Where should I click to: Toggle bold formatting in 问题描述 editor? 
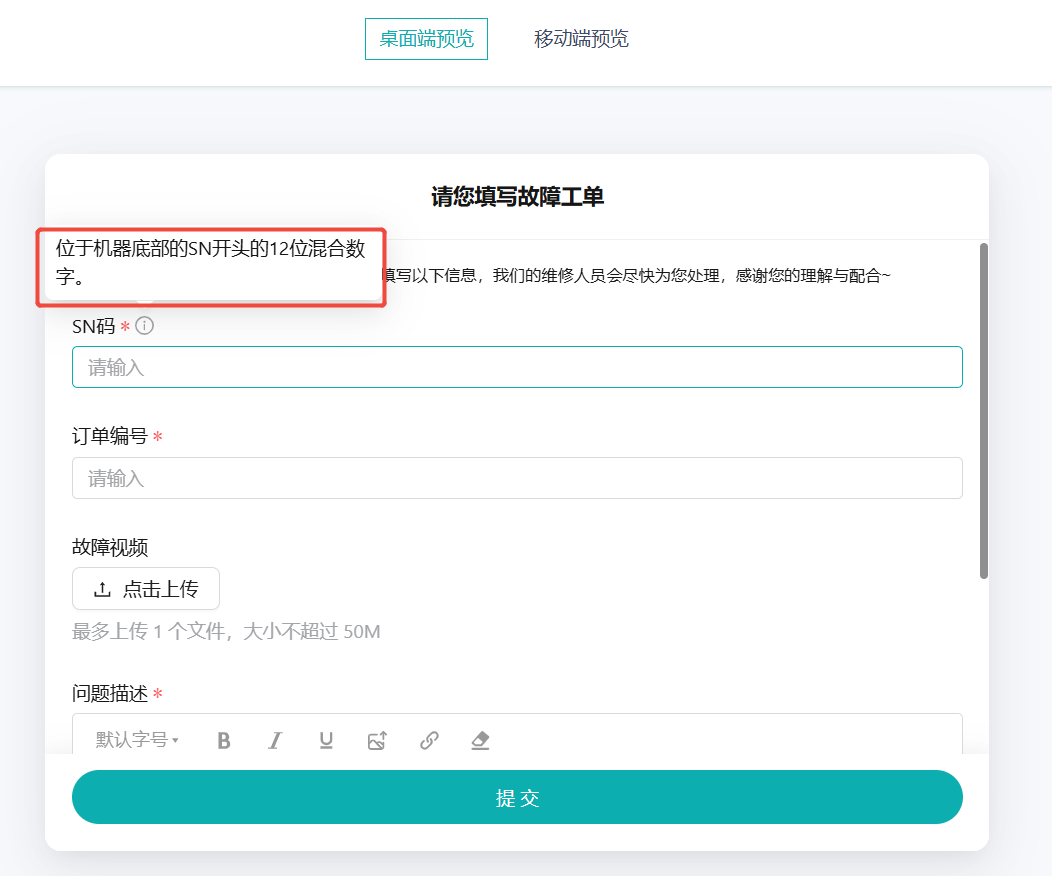click(x=224, y=740)
